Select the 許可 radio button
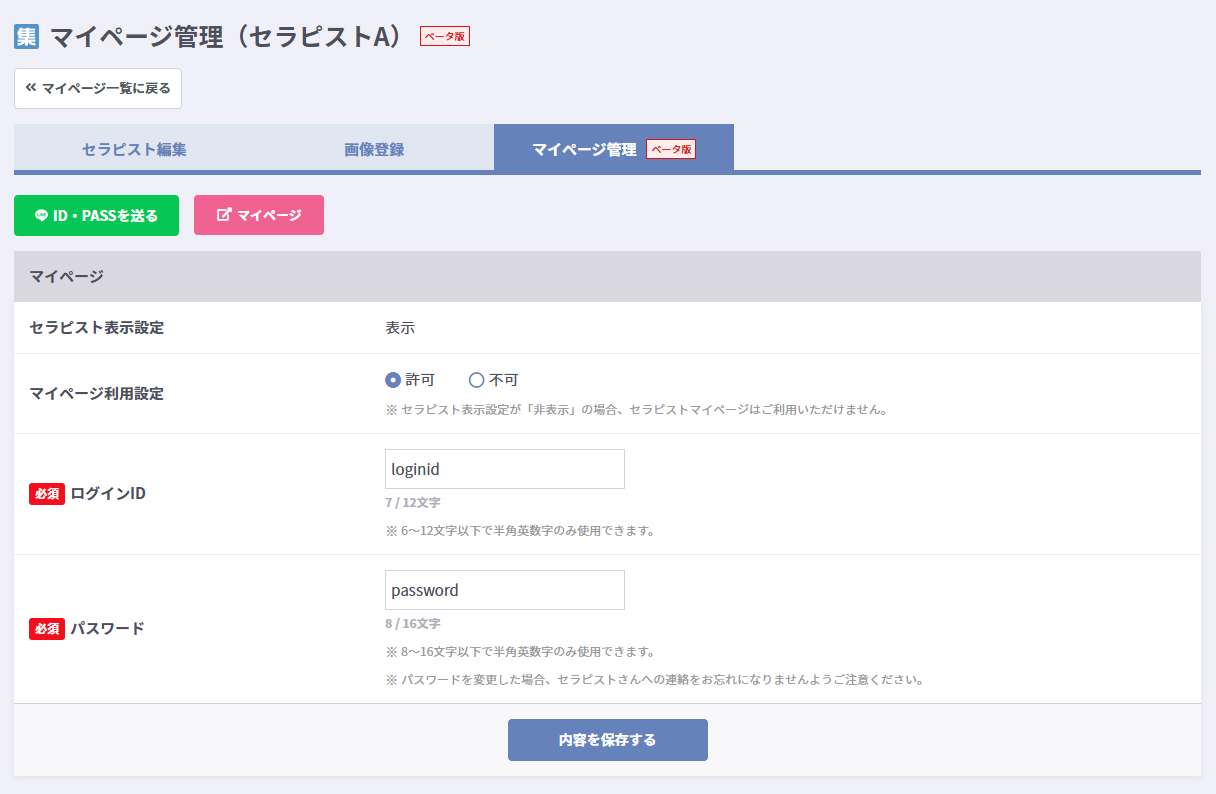The image size is (1216, 794). point(393,380)
